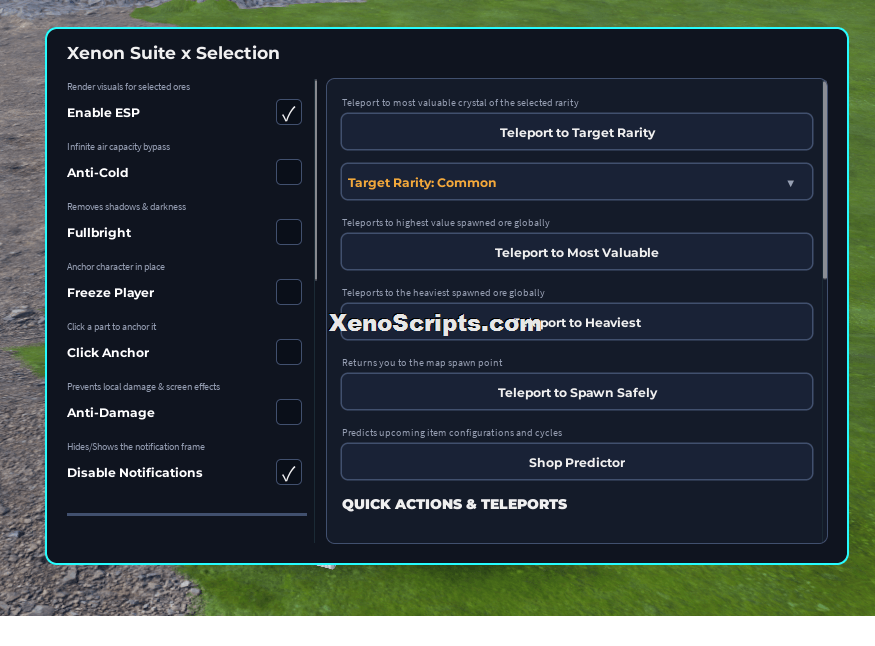Click the Returns you to the map spawn point text
The image size is (875, 646).
(422, 363)
